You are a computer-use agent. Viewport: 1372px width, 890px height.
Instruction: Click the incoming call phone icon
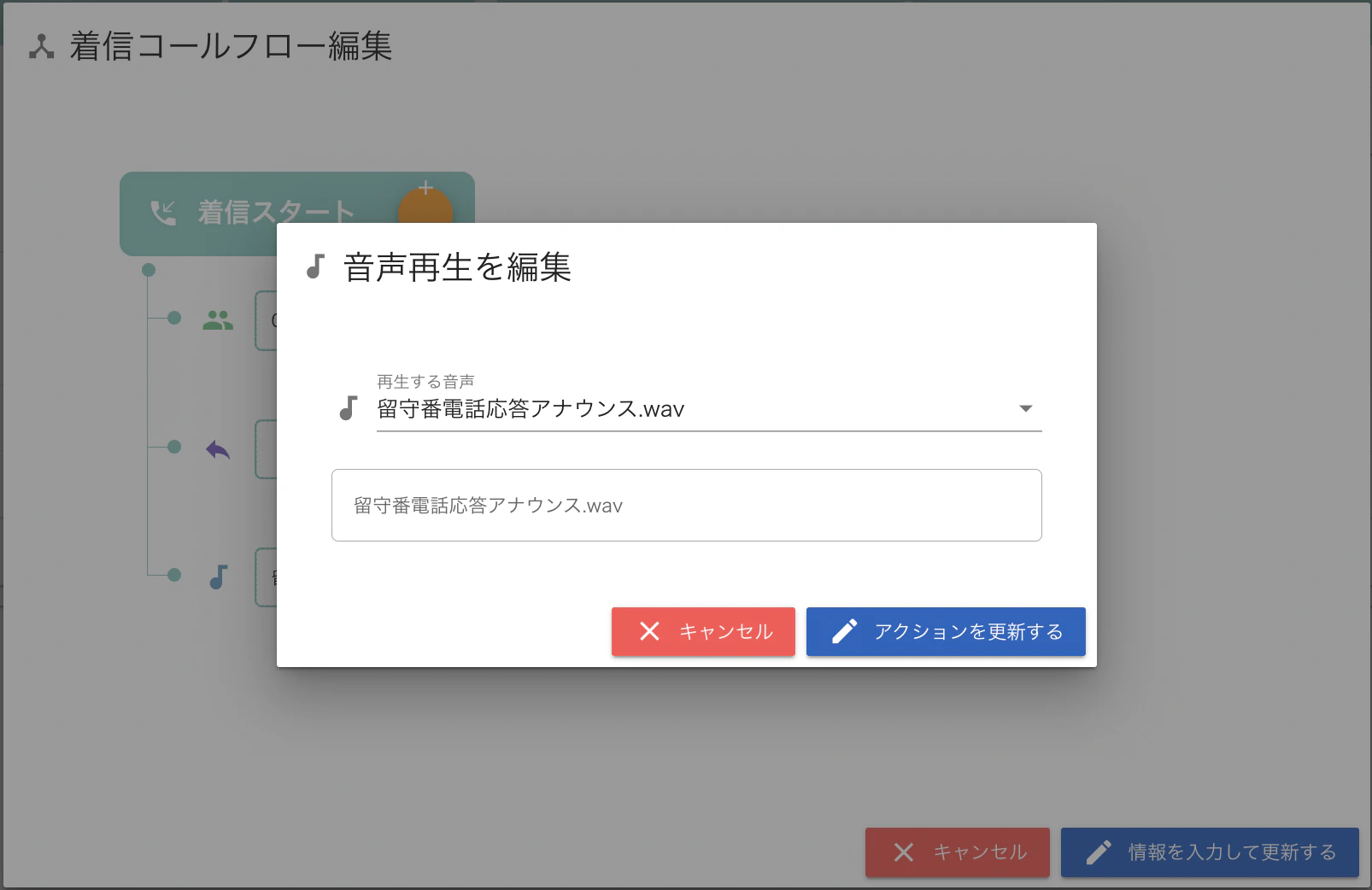tap(163, 213)
